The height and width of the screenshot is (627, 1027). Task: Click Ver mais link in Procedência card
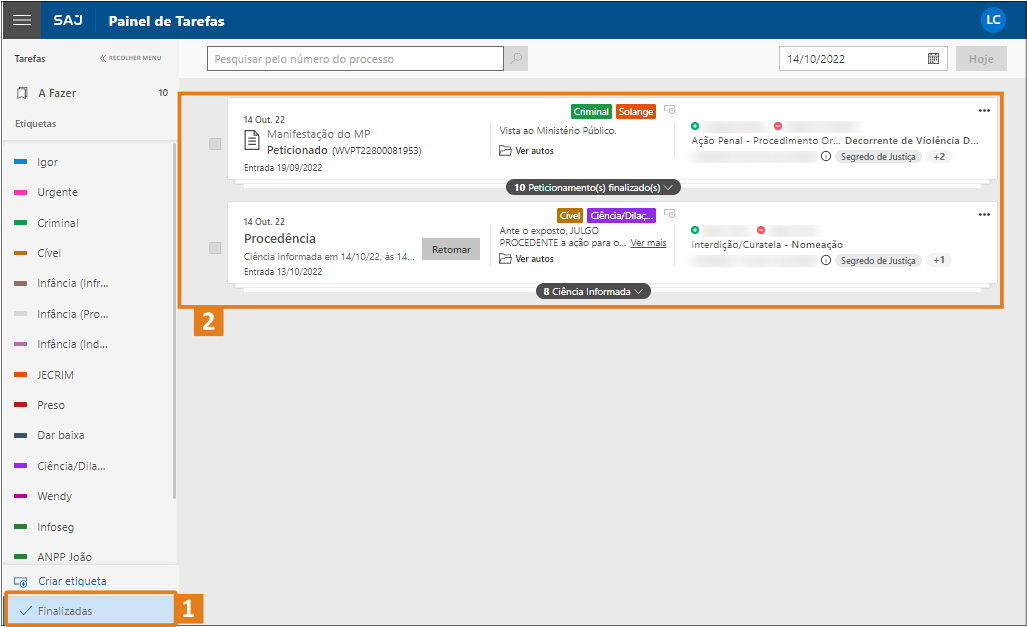click(648, 243)
